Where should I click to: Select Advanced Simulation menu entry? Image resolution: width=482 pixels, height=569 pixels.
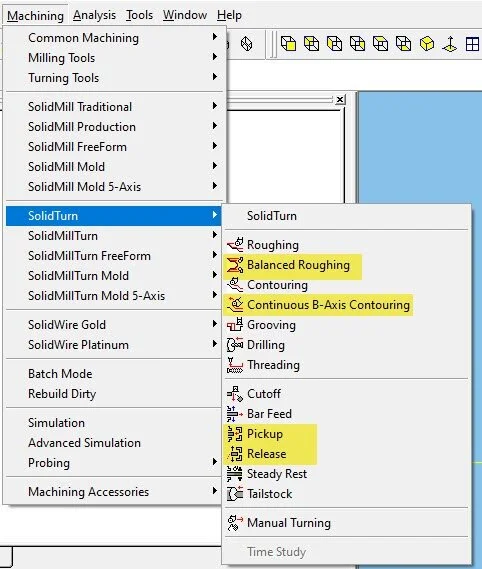(x=84, y=443)
